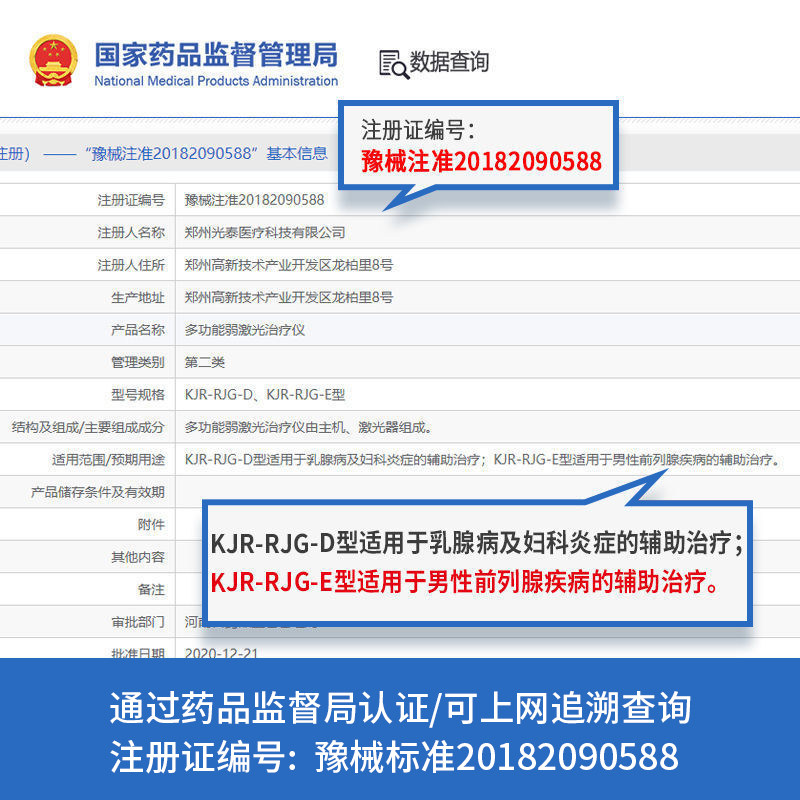This screenshot has width=800, height=800.
Task: Click the National Medical Products Administration text
Action: pyautogui.click(x=216, y=81)
